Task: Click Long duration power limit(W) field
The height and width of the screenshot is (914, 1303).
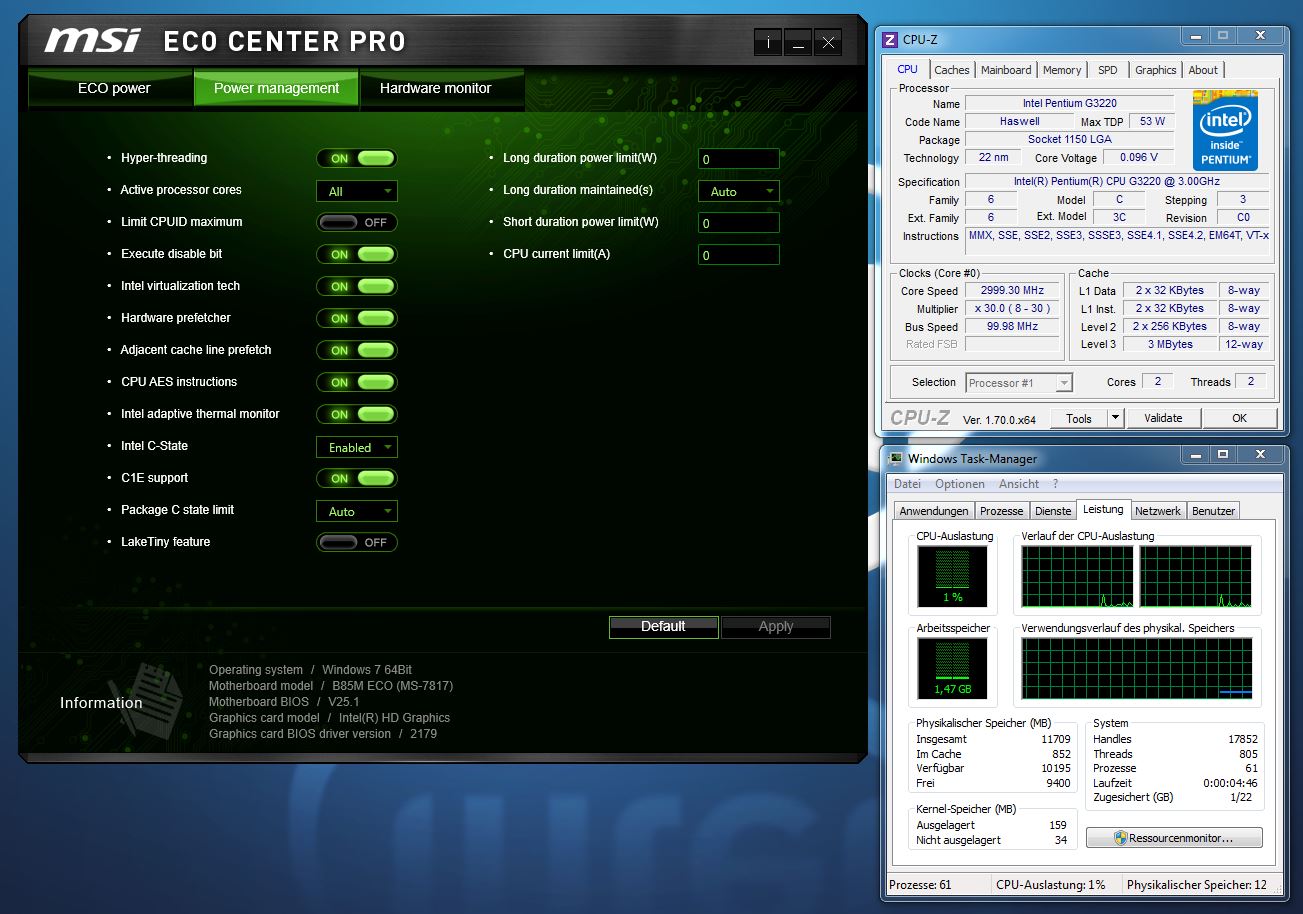Action: [x=739, y=159]
